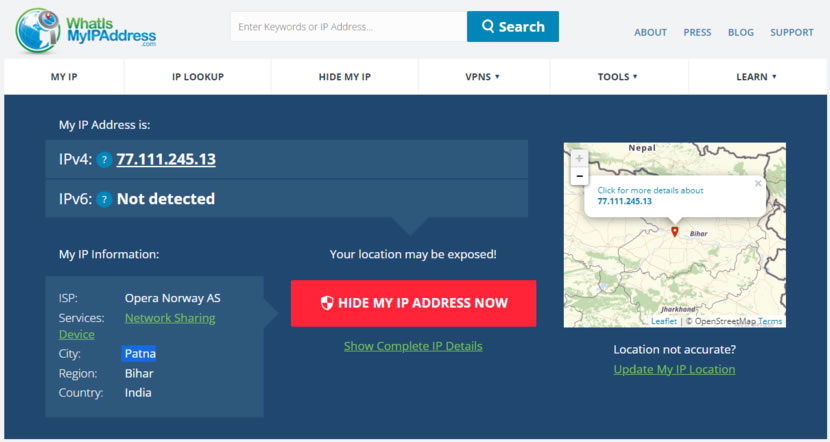830x442 pixels.
Task: Click the IPv6 question mark help icon
Action: coord(104,199)
